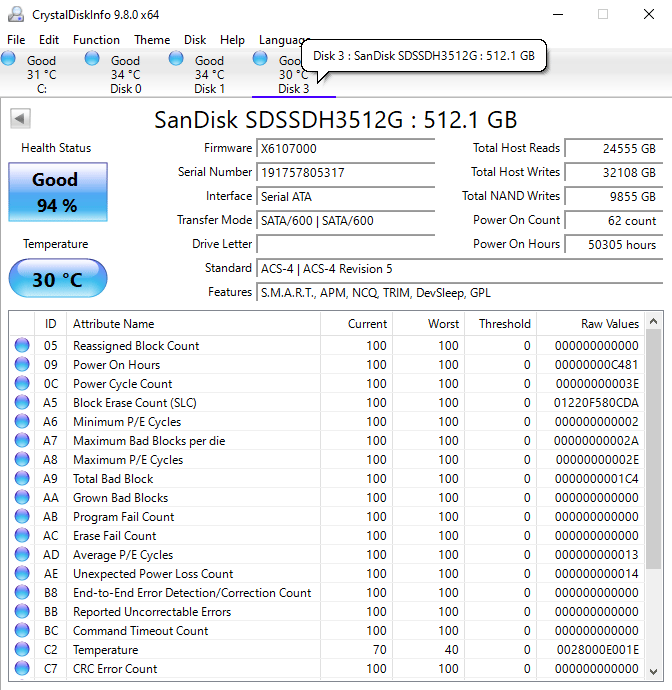The height and width of the screenshot is (690, 672).
Task: Click the blue orb of the C: drive tab
Action: [8, 59]
